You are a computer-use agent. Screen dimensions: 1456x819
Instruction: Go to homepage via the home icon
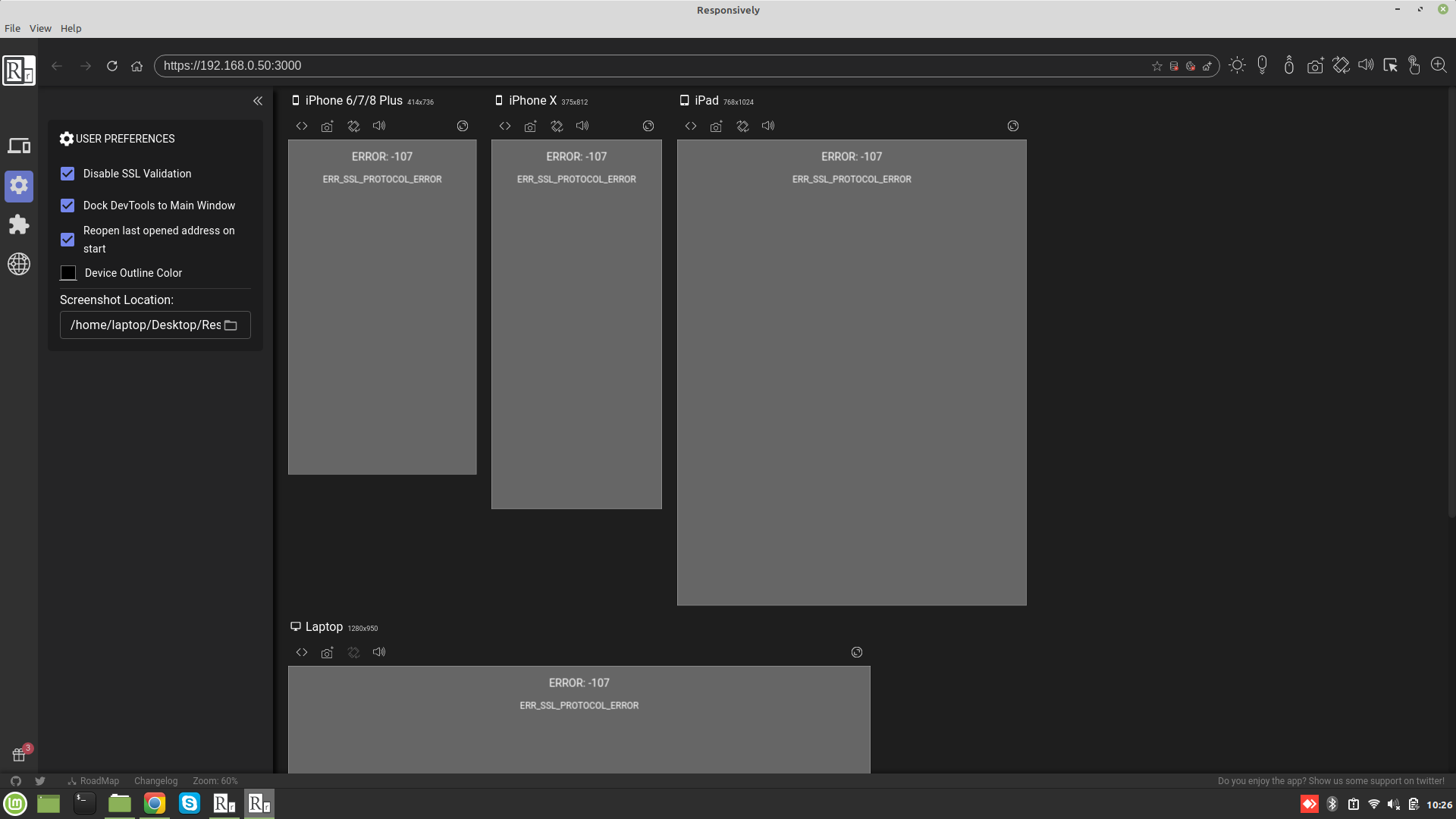(x=136, y=66)
